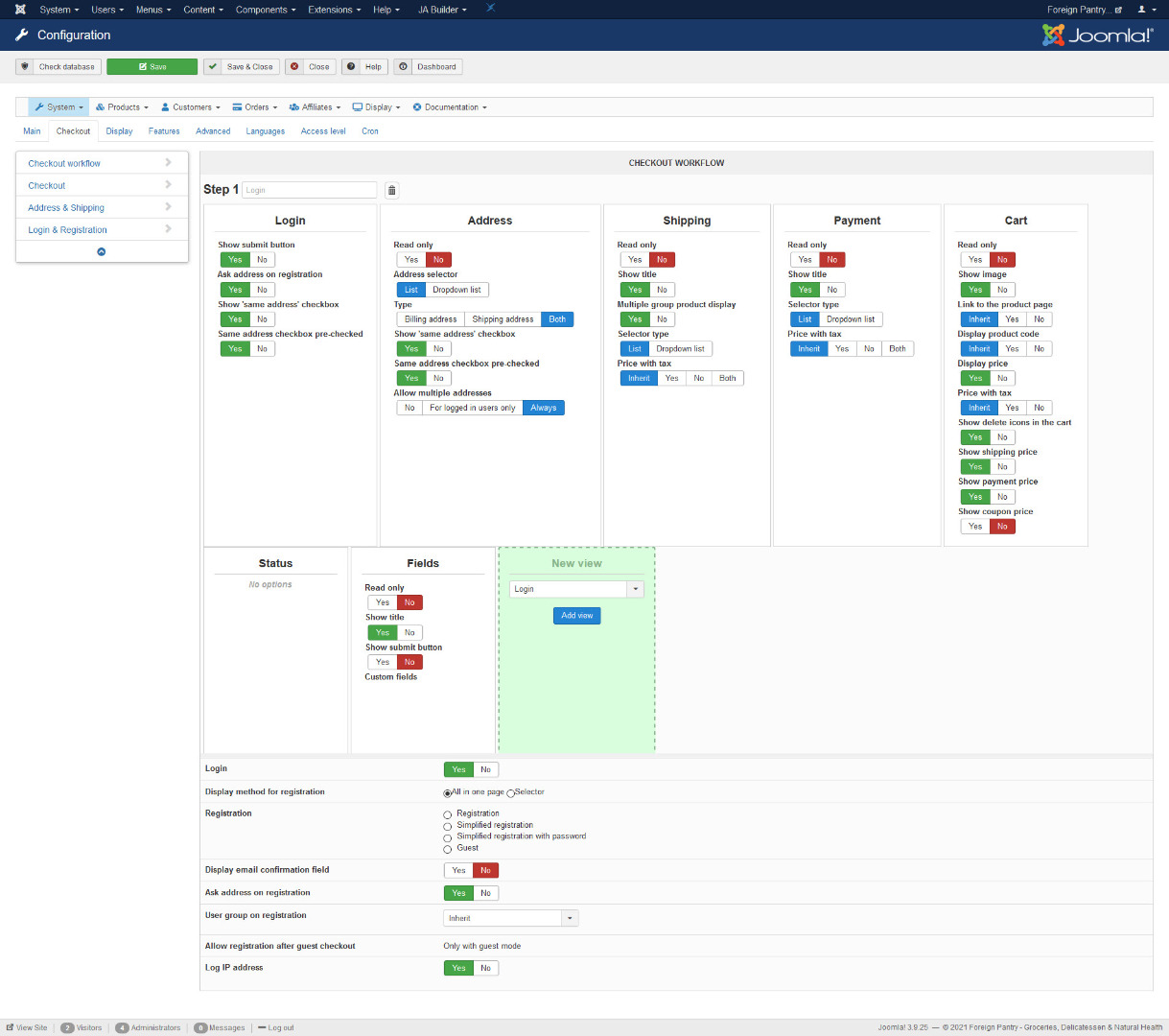Image resolution: width=1169 pixels, height=1036 pixels.
Task: Open the Extensions top menu
Action: click(335, 10)
